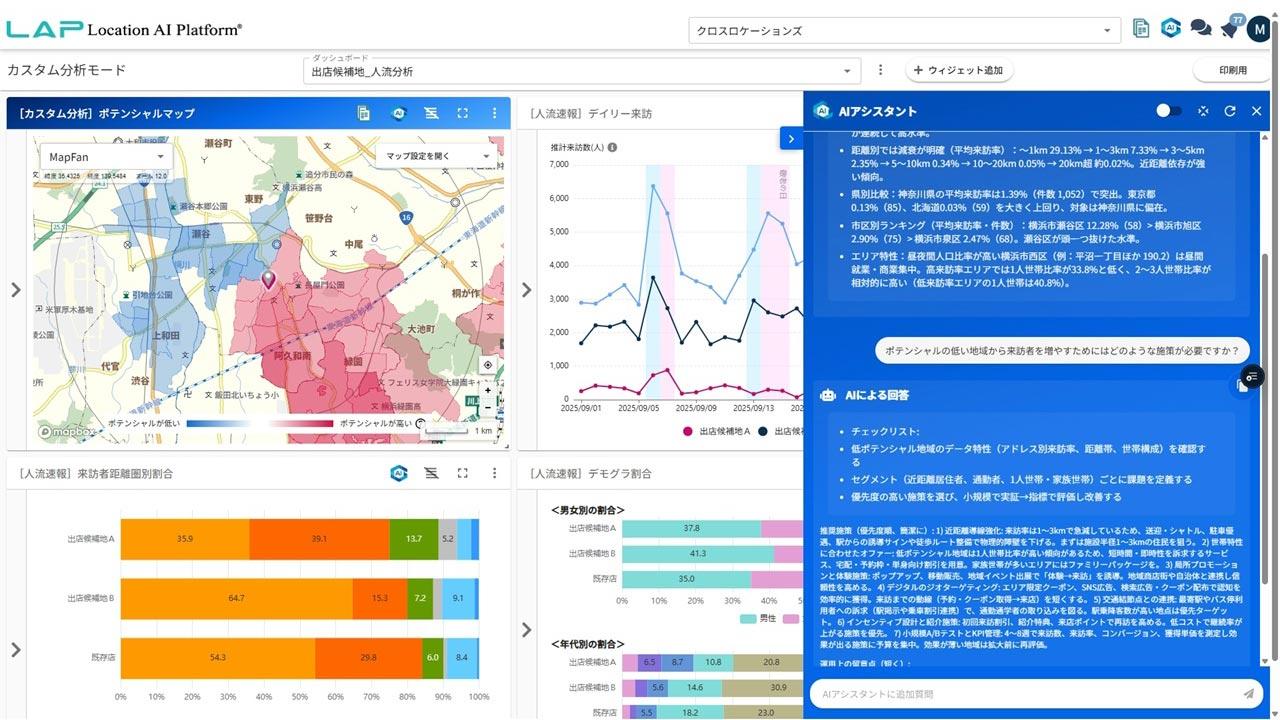This screenshot has width=1280, height=720.
Task: Refresh the AI assistant conversation
Action: click(x=1229, y=111)
